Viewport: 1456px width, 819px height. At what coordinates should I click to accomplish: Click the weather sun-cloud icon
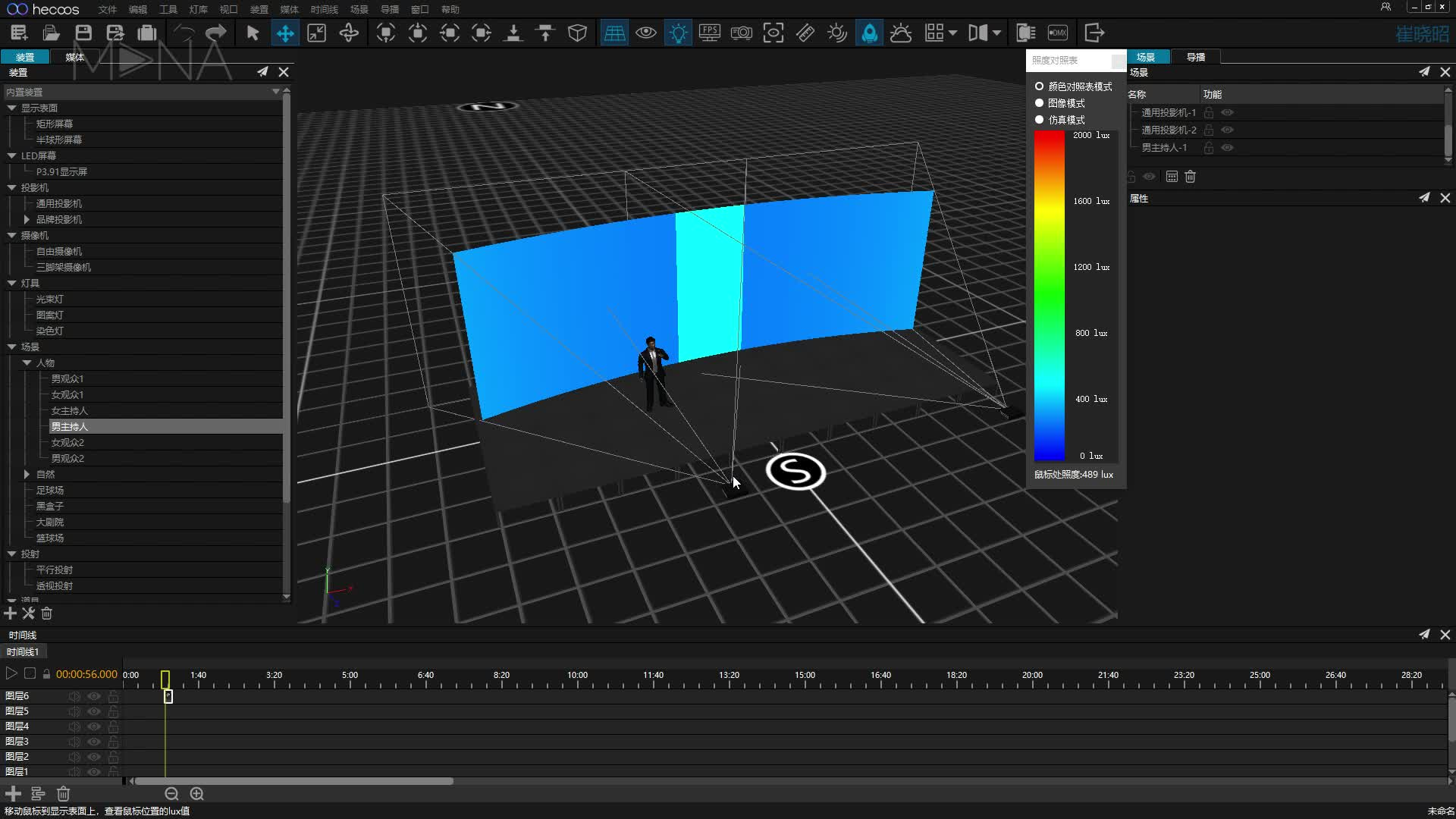point(901,33)
